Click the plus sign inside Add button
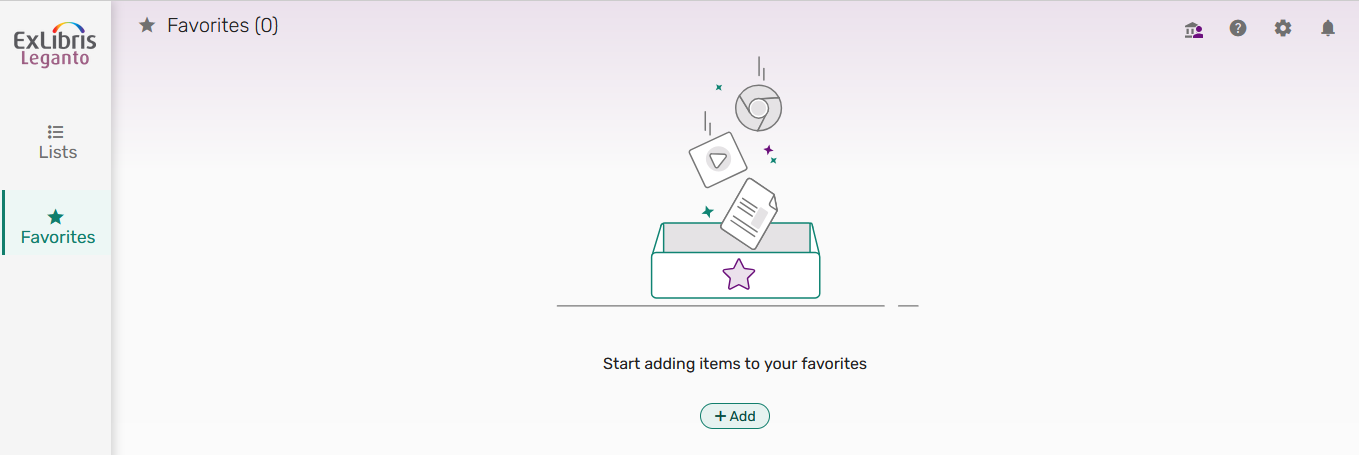 pos(720,416)
